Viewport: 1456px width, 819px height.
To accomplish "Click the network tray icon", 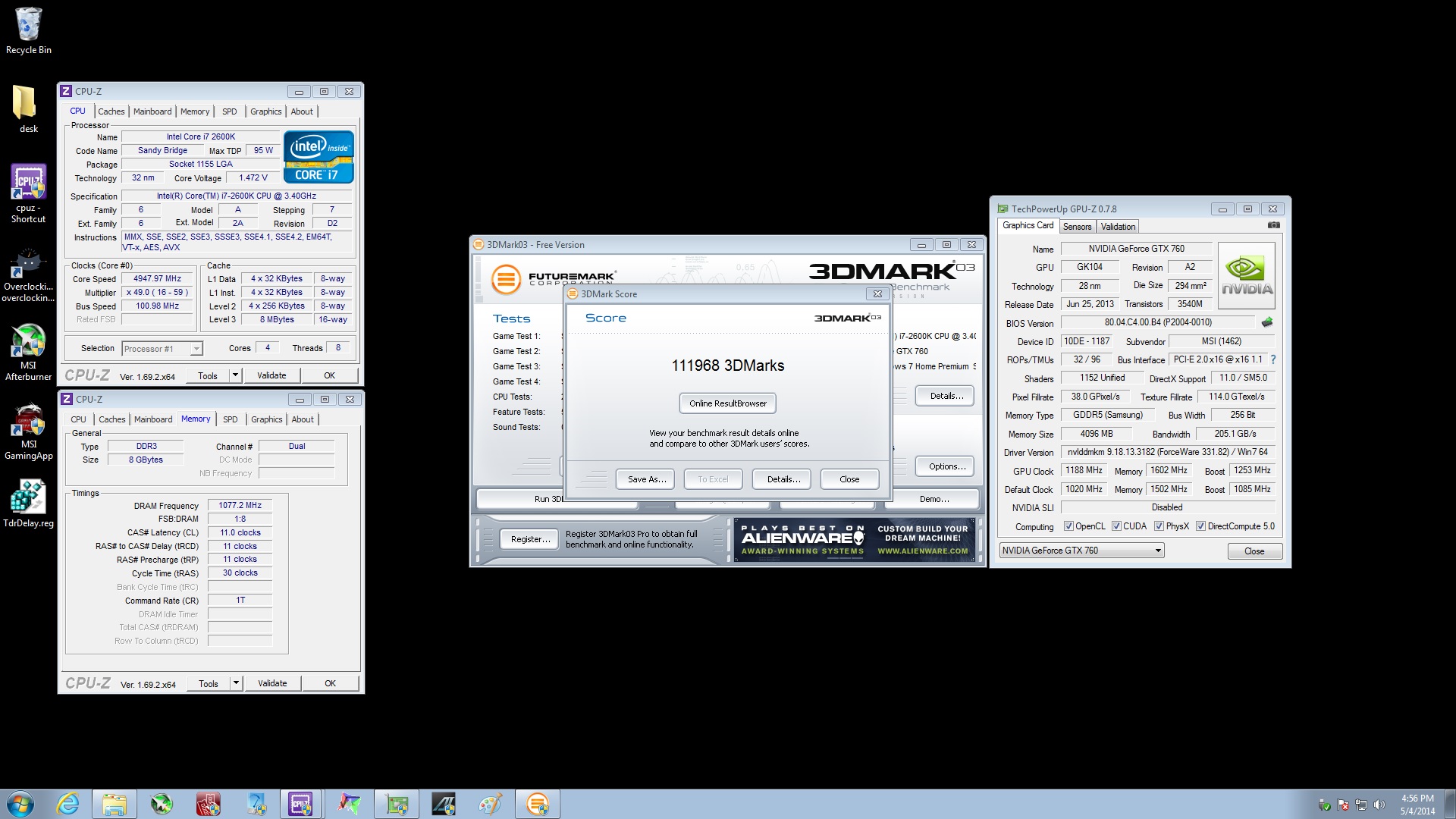I will click(x=1361, y=805).
